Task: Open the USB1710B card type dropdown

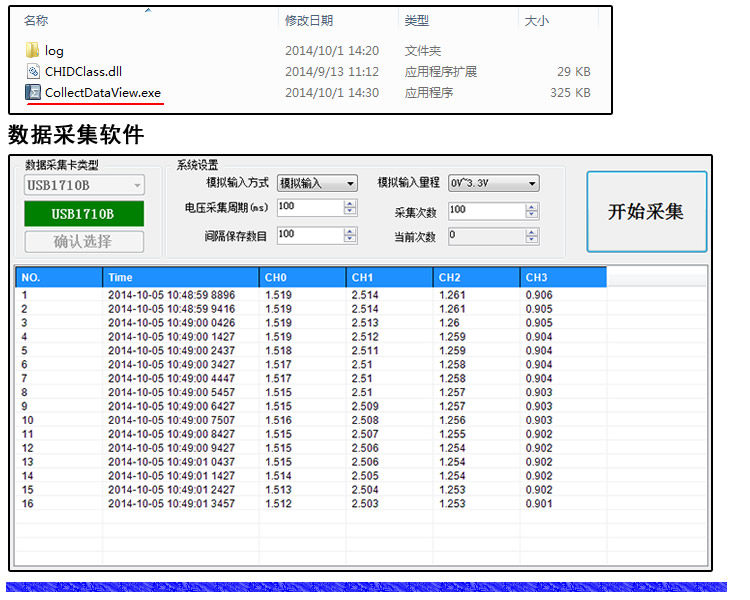Action: point(84,185)
